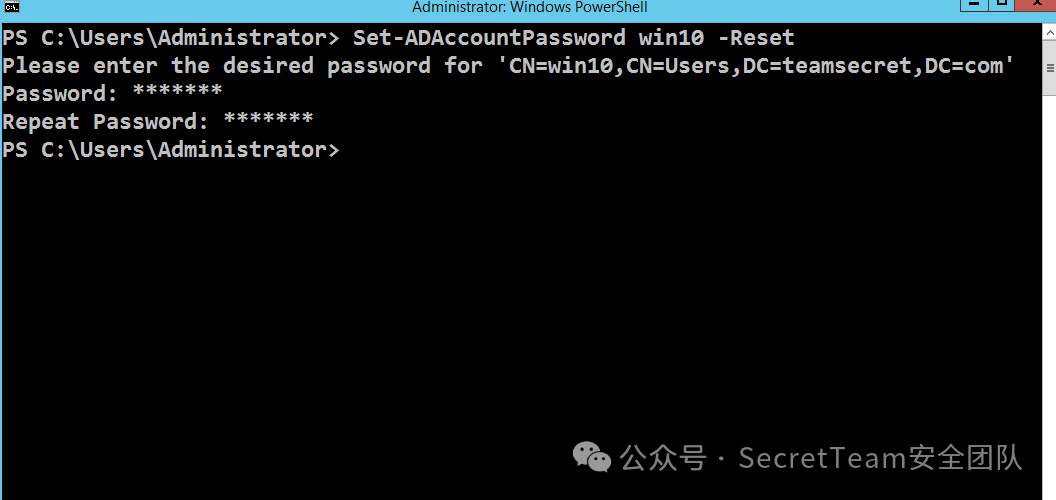Place the cursor at the last empty prompt

[348, 150]
